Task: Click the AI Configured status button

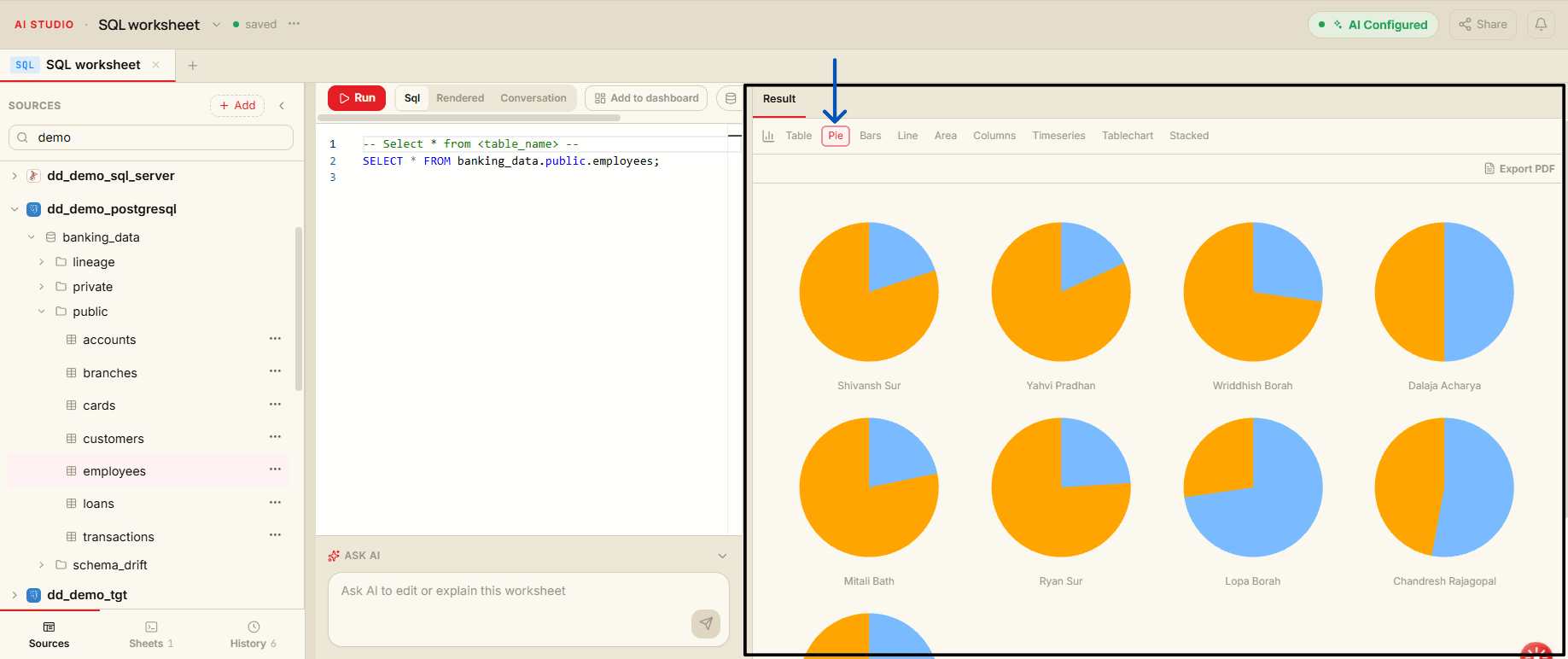Action: (1373, 25)
